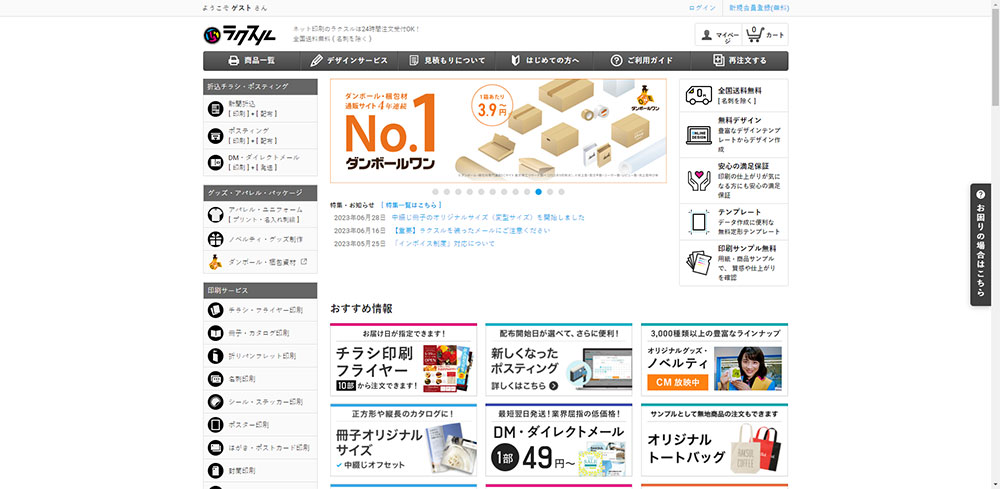Open 新しくなったポスティング card
The width and height of the screenshot is (1000, 489).
point(559,360)
